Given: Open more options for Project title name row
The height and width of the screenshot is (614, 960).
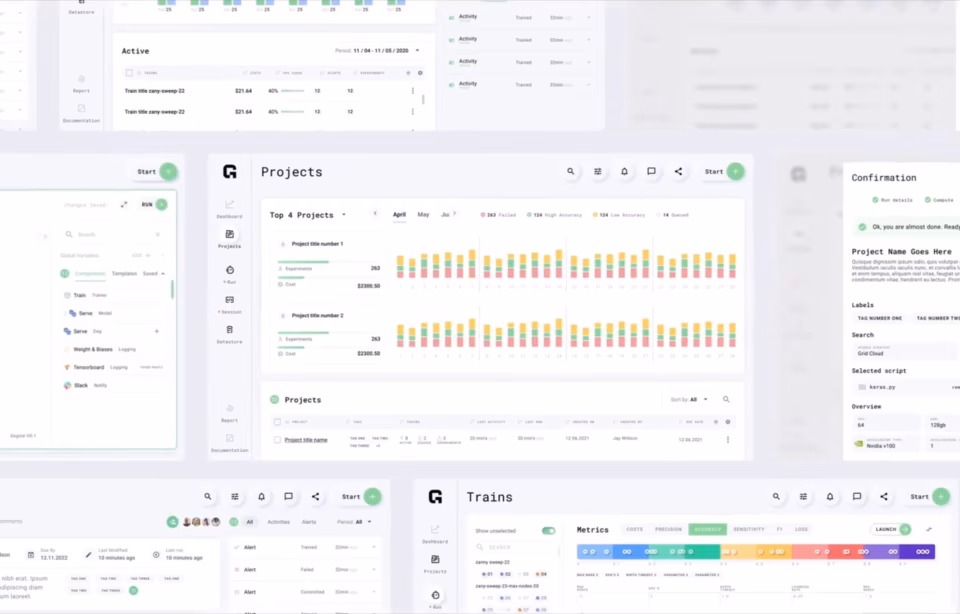Looking at the screenshot, I should (728, 440).
